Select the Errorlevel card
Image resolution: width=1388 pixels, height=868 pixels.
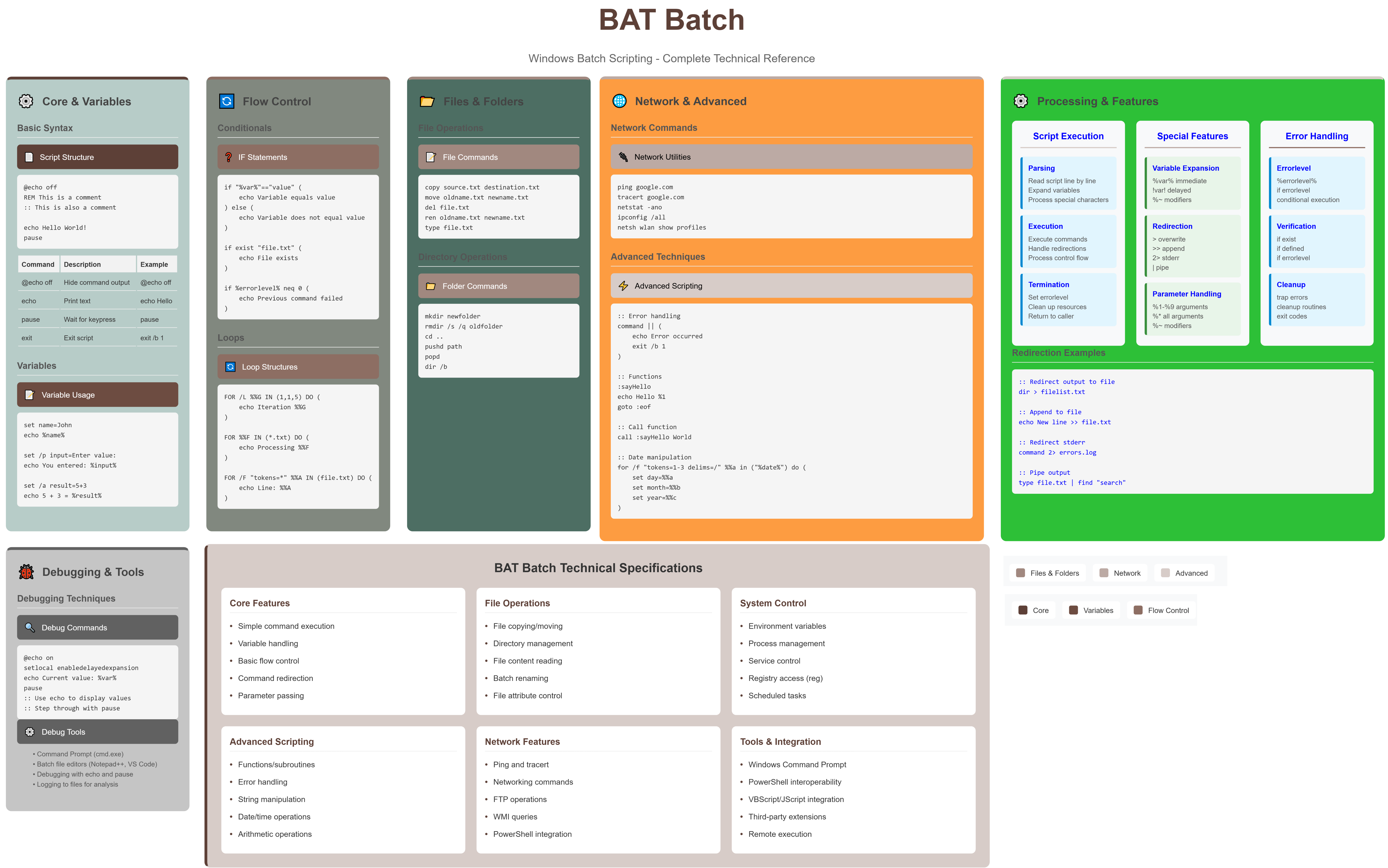click(1316, 183)
